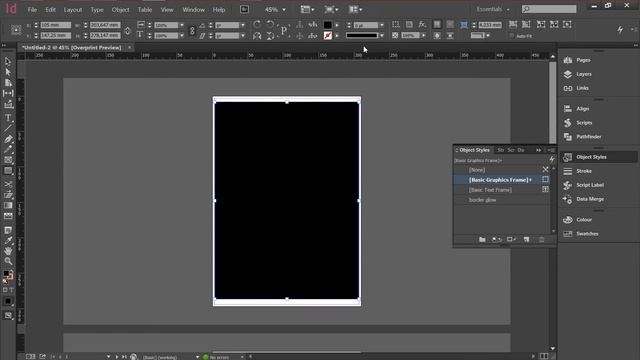
Task: Open the Screen Mode dropdown
Action: coord(331,9)
